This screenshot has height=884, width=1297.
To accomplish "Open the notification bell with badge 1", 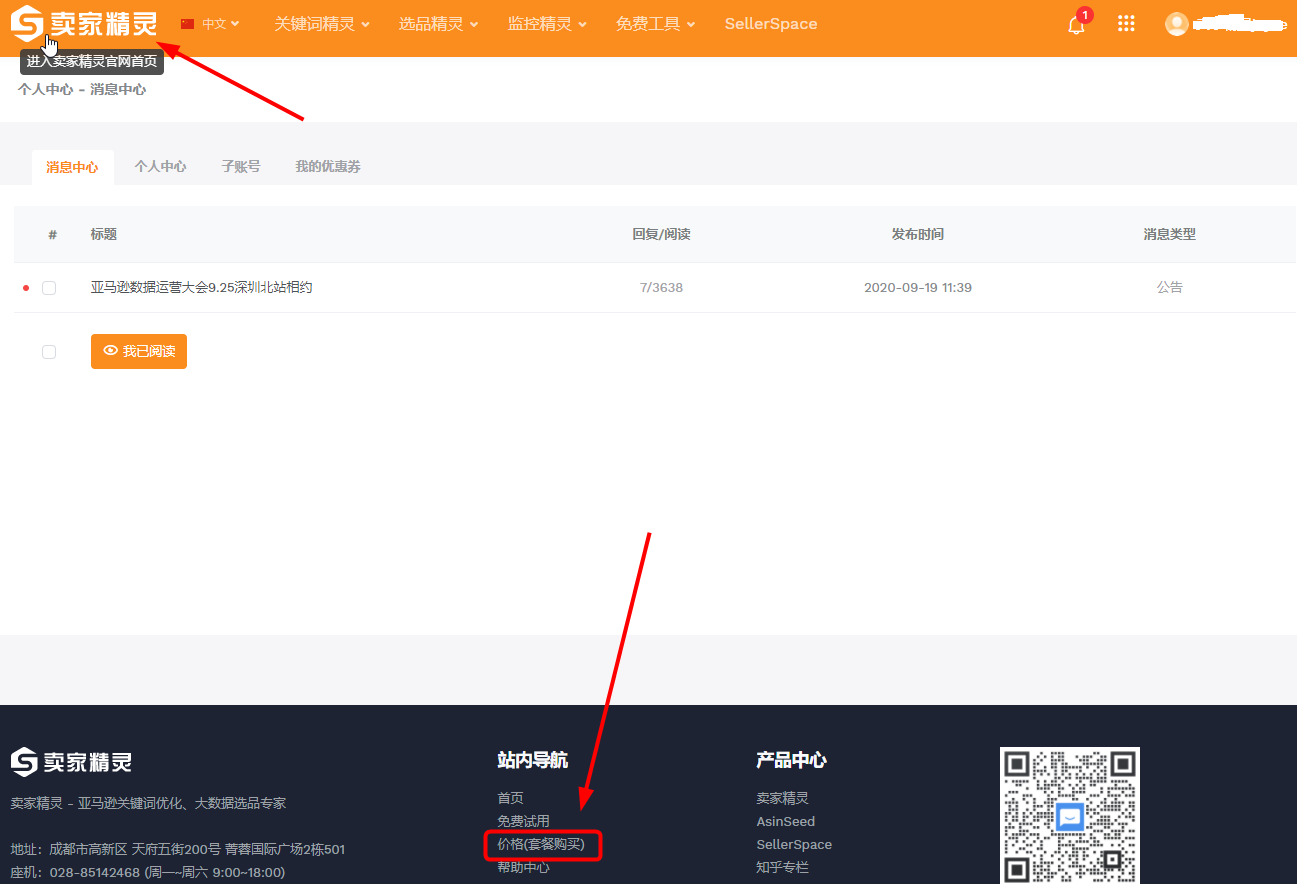I will pos(1075,25).
